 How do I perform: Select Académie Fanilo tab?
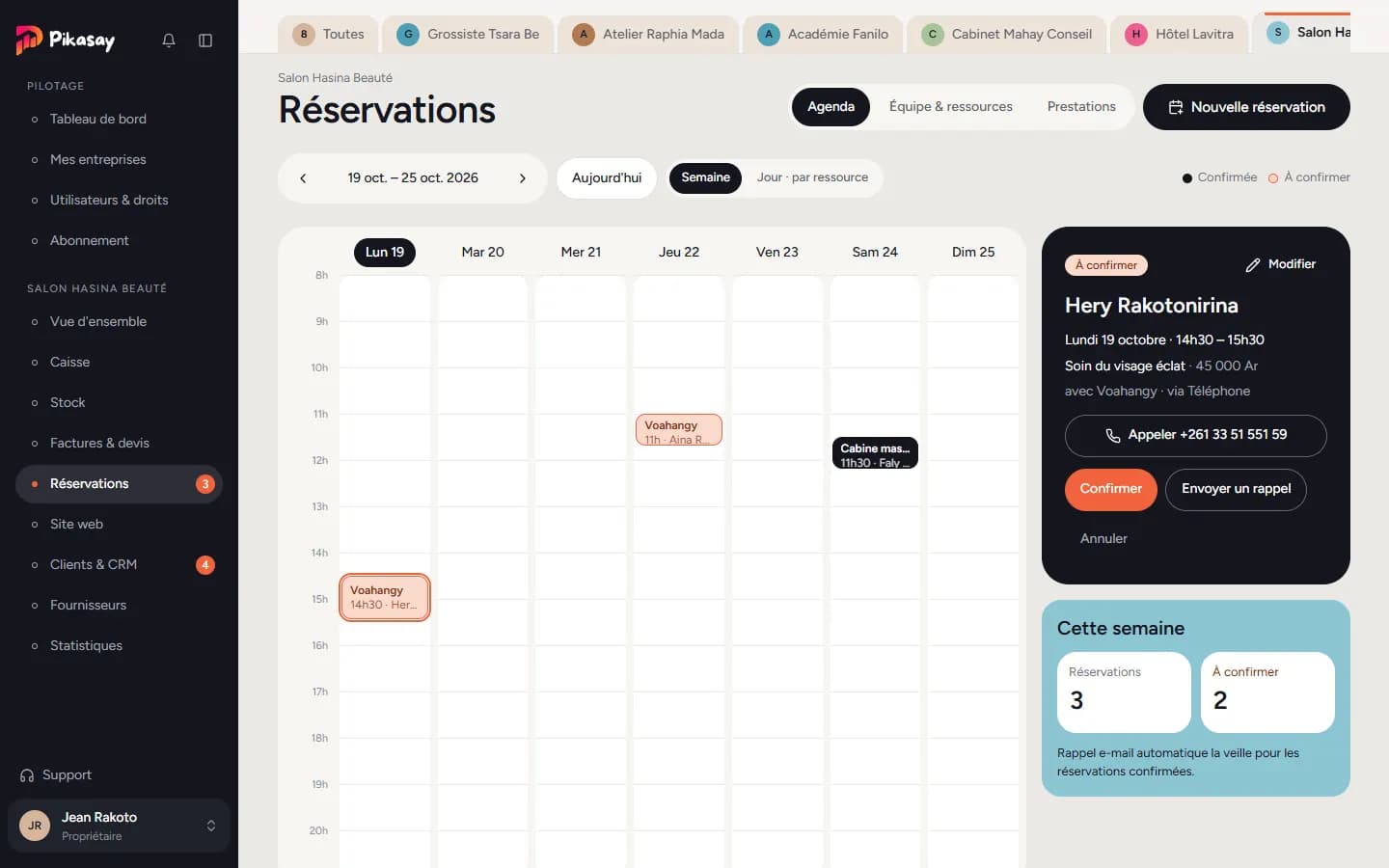[x=823, y=34]
